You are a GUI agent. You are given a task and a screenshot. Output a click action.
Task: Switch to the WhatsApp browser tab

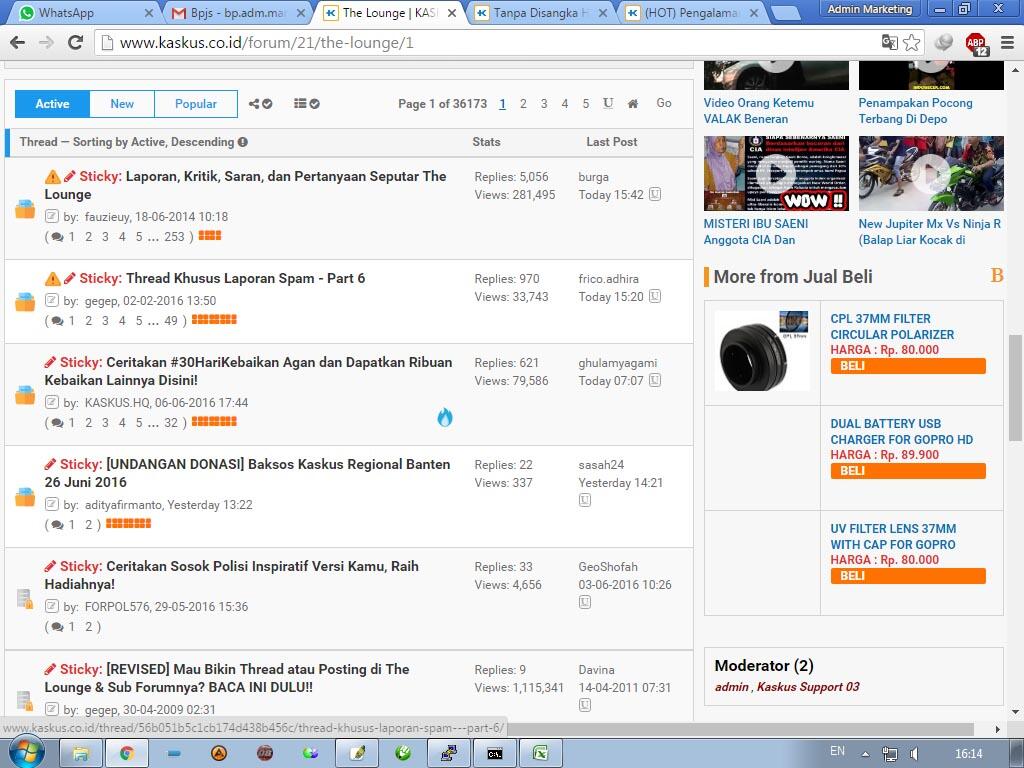point(82,13)
